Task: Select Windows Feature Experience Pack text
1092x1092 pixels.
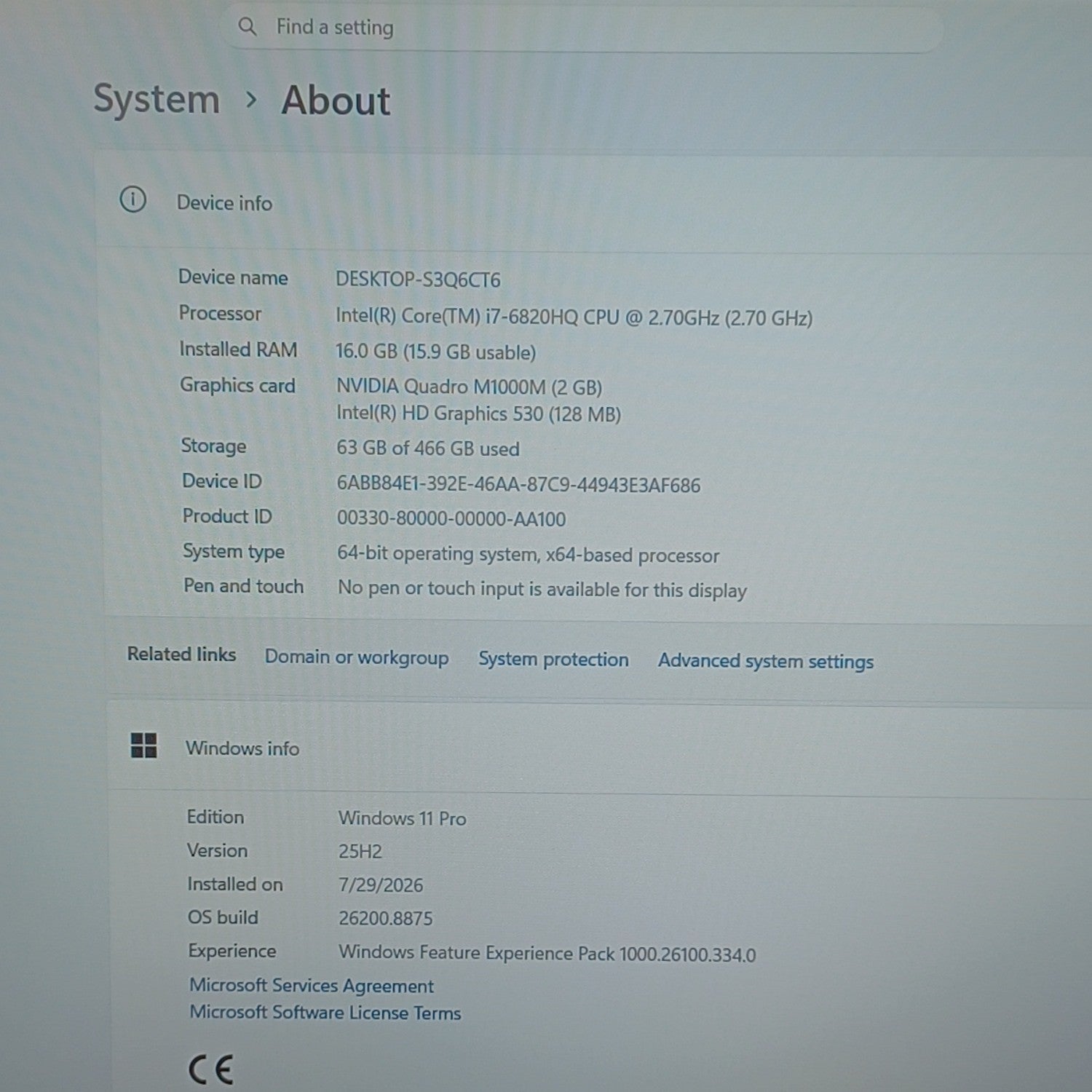Action: pos(547,954)
